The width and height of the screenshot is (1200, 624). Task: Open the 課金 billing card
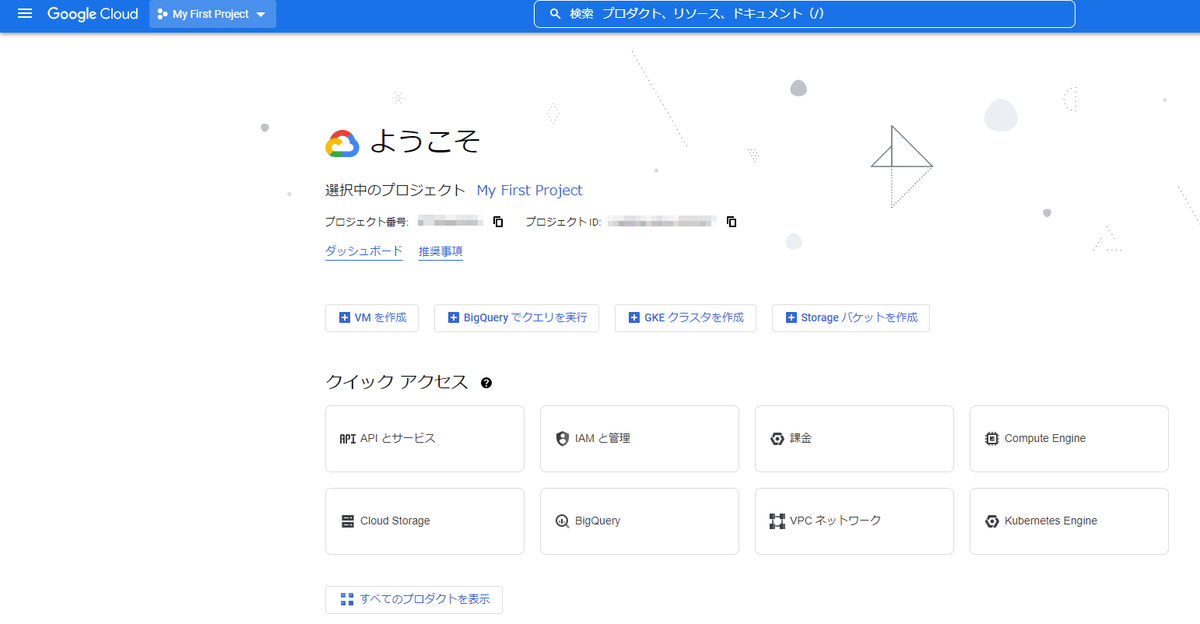pyautogui.click(x=854, y=438)
